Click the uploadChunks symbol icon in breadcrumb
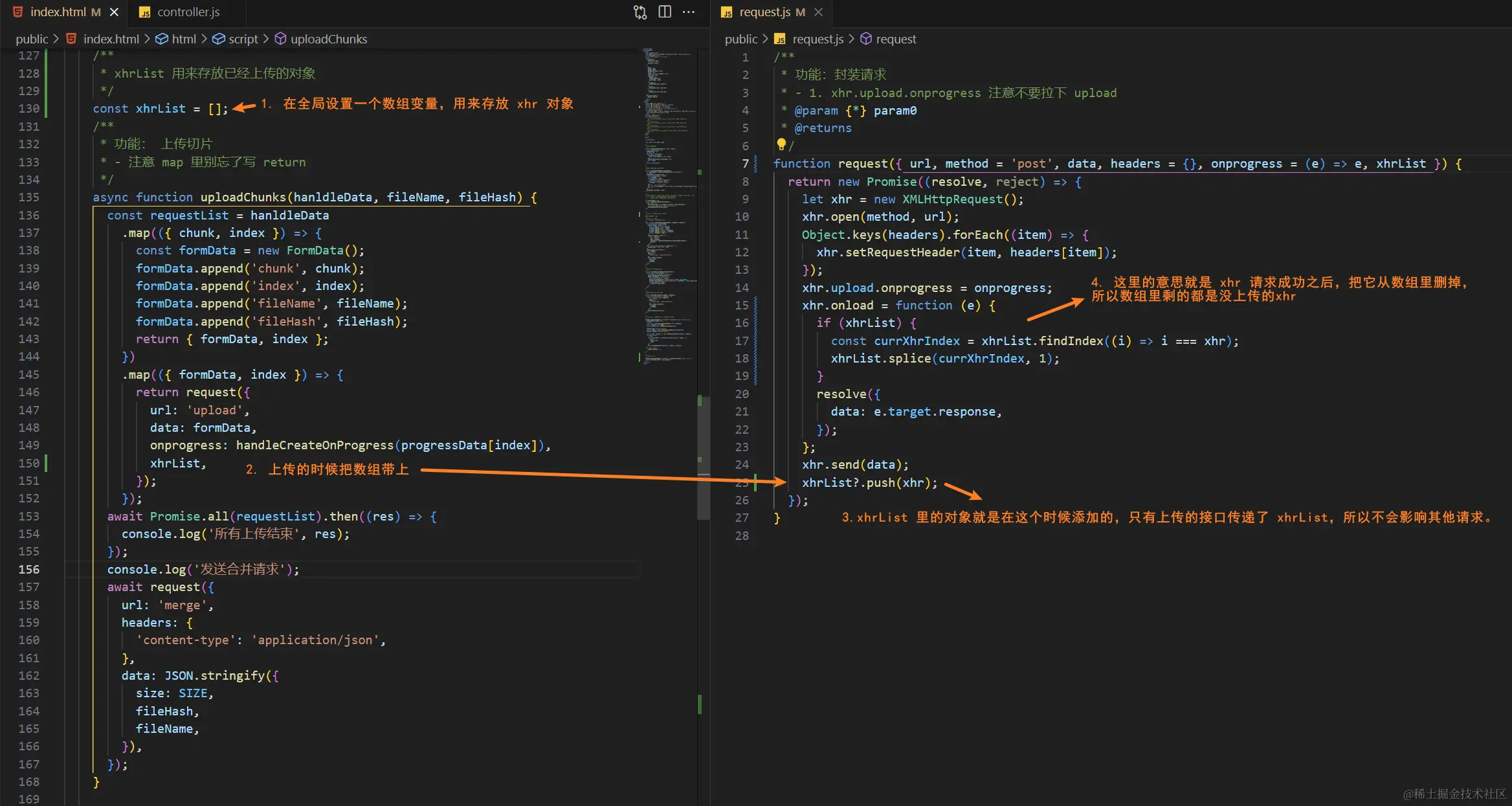Viewport: 1512px width, 806px height. pos(280,39)
